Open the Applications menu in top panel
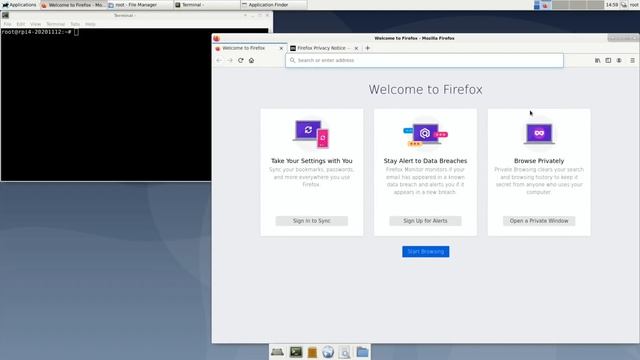This screenshot has height=360, width=640. pyautogui.click(x=19, y=5)
